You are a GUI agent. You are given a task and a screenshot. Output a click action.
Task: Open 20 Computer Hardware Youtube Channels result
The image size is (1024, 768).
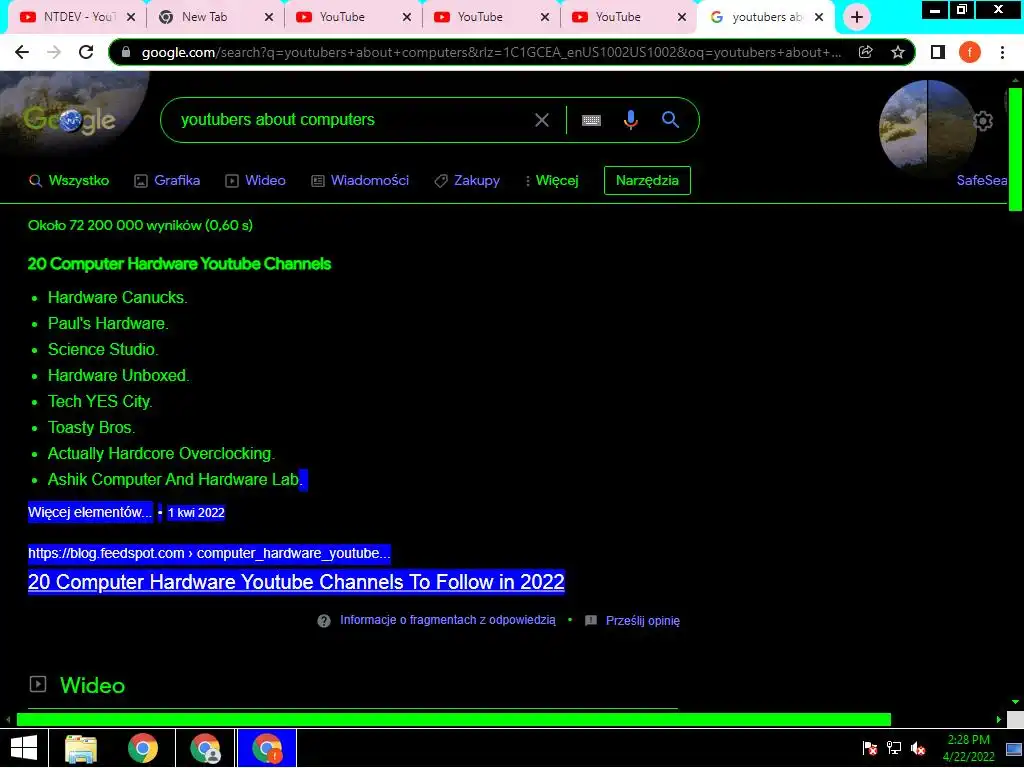[x=296, y=581]
